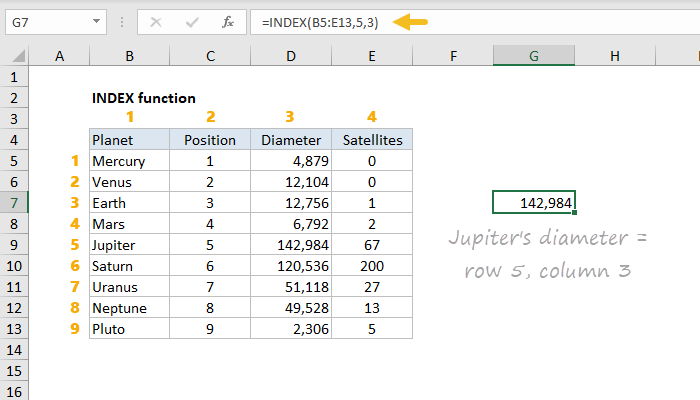700x400 pixels.
Task: Select the 'Neptune' cell
Action: click(129, 308)
